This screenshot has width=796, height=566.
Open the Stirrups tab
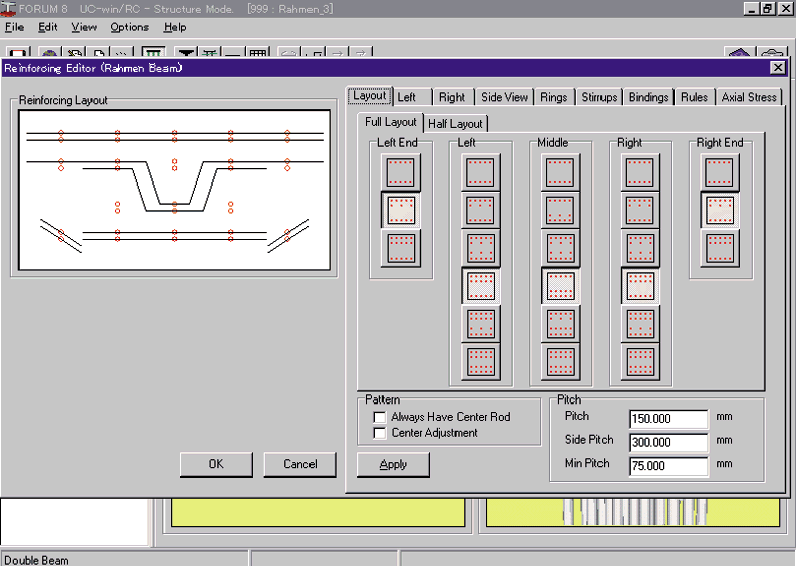pos(599,97)
